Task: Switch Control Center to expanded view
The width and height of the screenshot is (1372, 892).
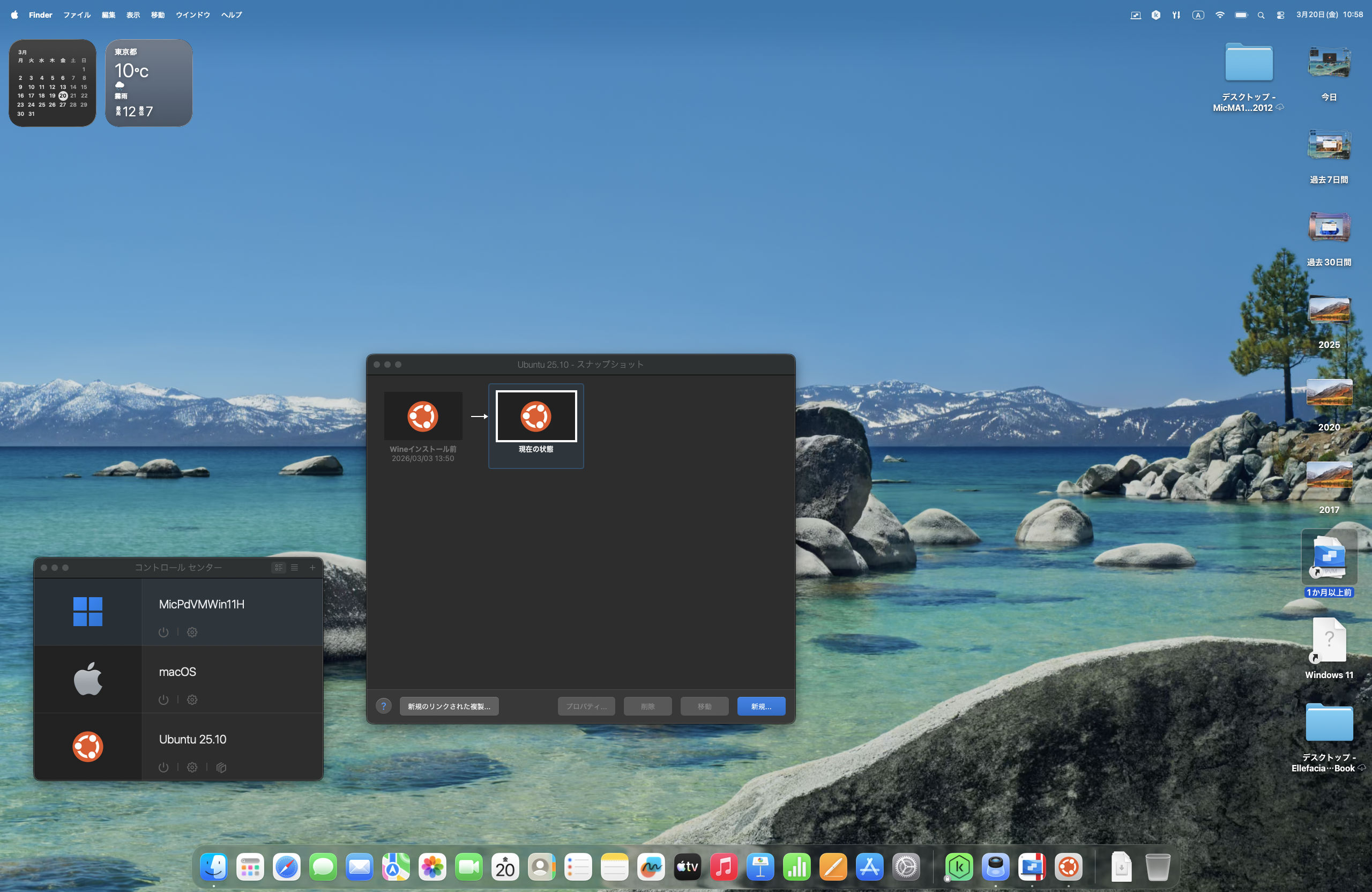Action: (x=279, y=567)
